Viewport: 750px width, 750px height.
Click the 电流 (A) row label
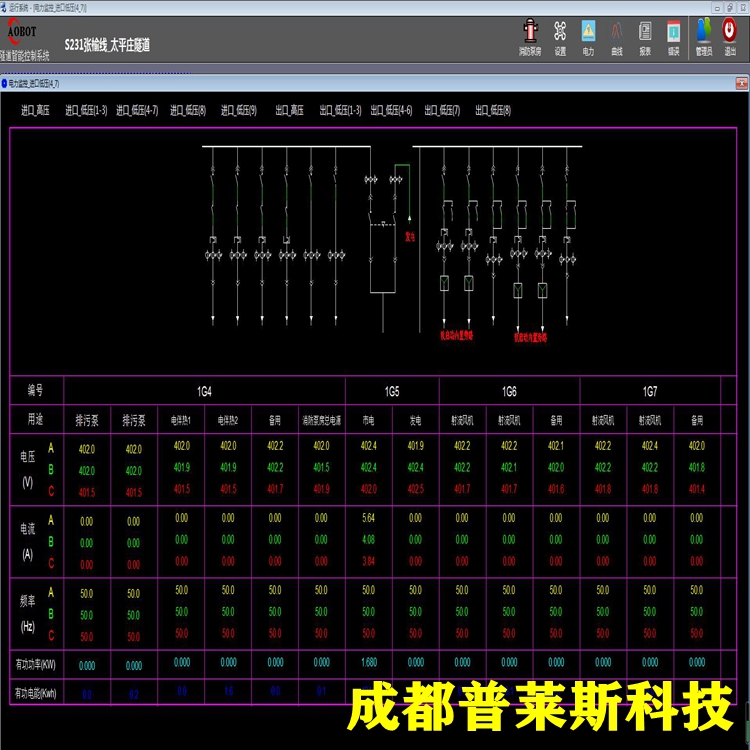[28, 541]
